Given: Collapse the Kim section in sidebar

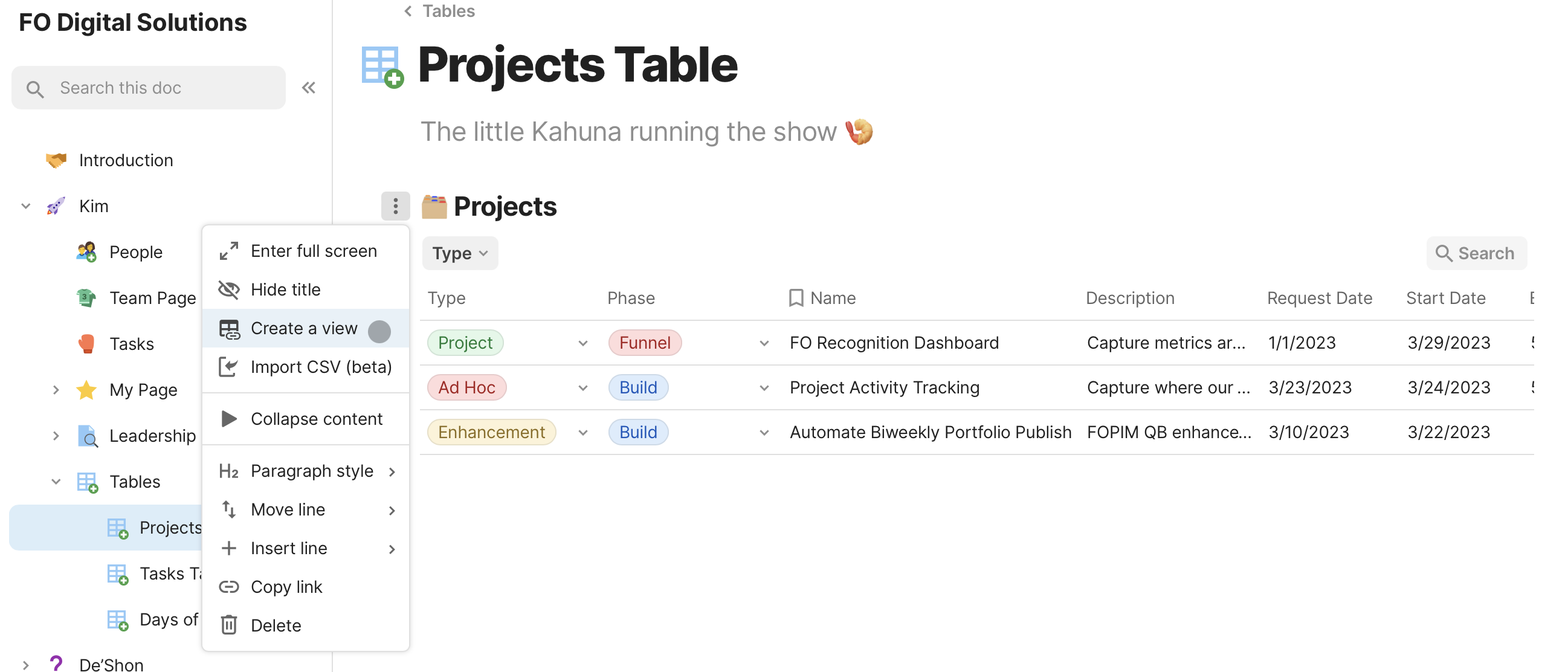Looking at the screenshot, I should [25, 205].
